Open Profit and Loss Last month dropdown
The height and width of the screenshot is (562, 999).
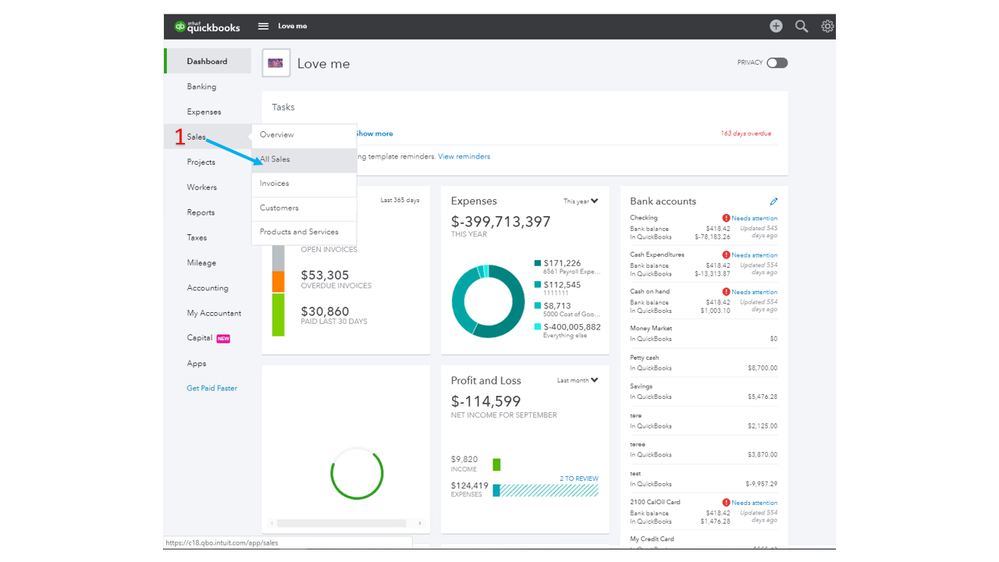pos(577,380)
